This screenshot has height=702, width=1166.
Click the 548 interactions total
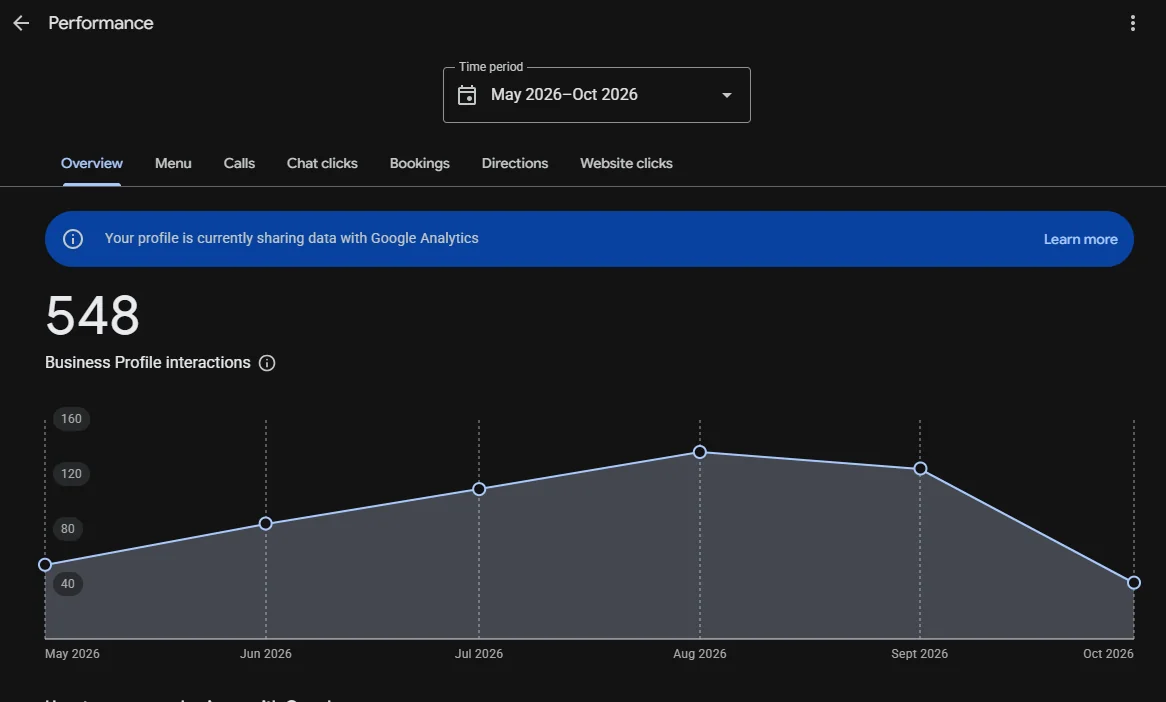click(92, 315)
